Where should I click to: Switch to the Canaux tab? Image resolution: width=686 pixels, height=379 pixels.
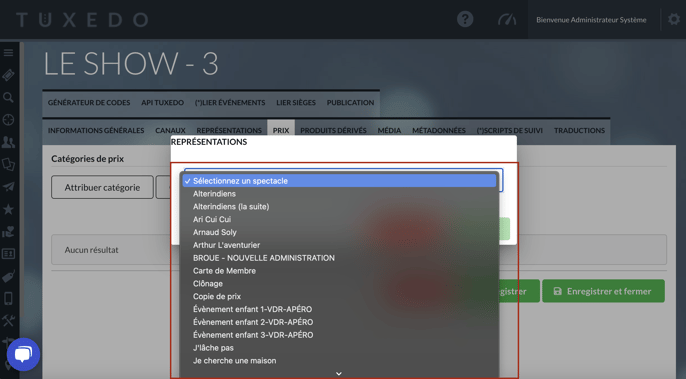click(x=170, y=130)
